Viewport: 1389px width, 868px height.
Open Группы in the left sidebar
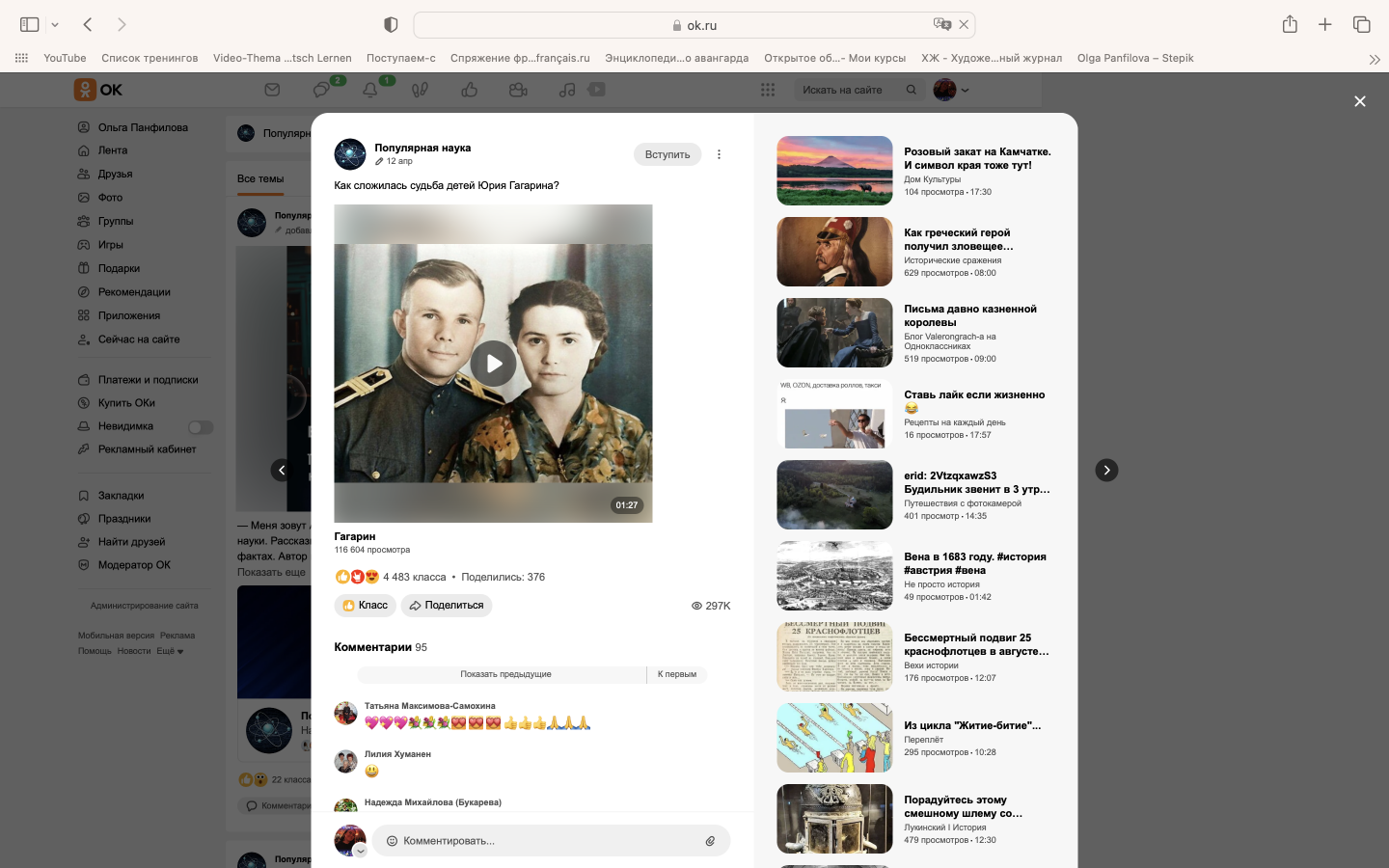tap(115, 221)
